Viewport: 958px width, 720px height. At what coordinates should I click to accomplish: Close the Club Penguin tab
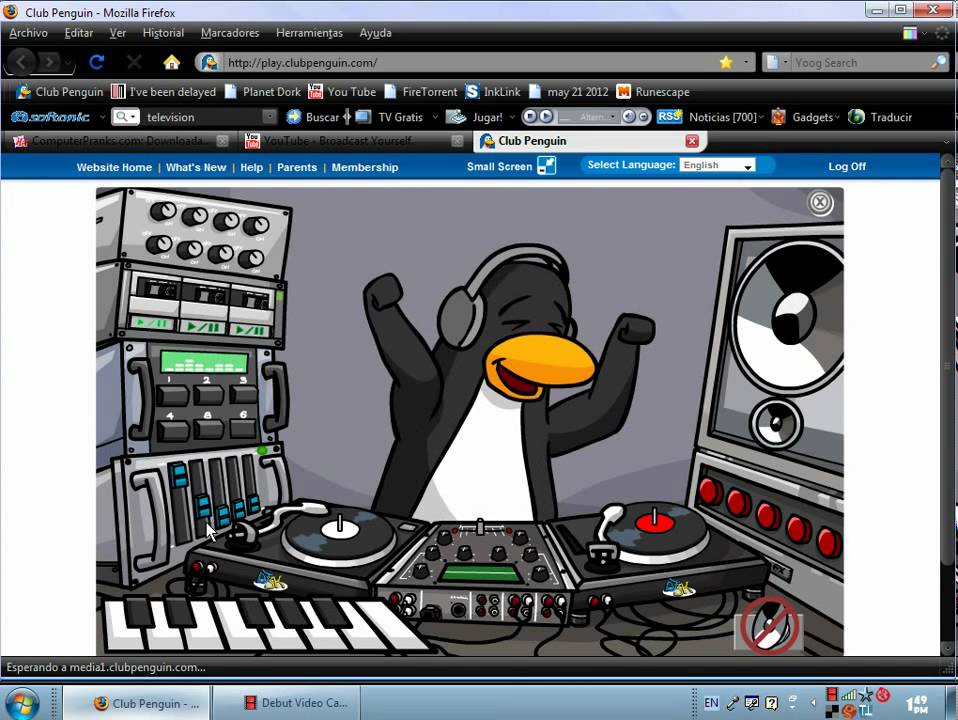pos(692,141)
